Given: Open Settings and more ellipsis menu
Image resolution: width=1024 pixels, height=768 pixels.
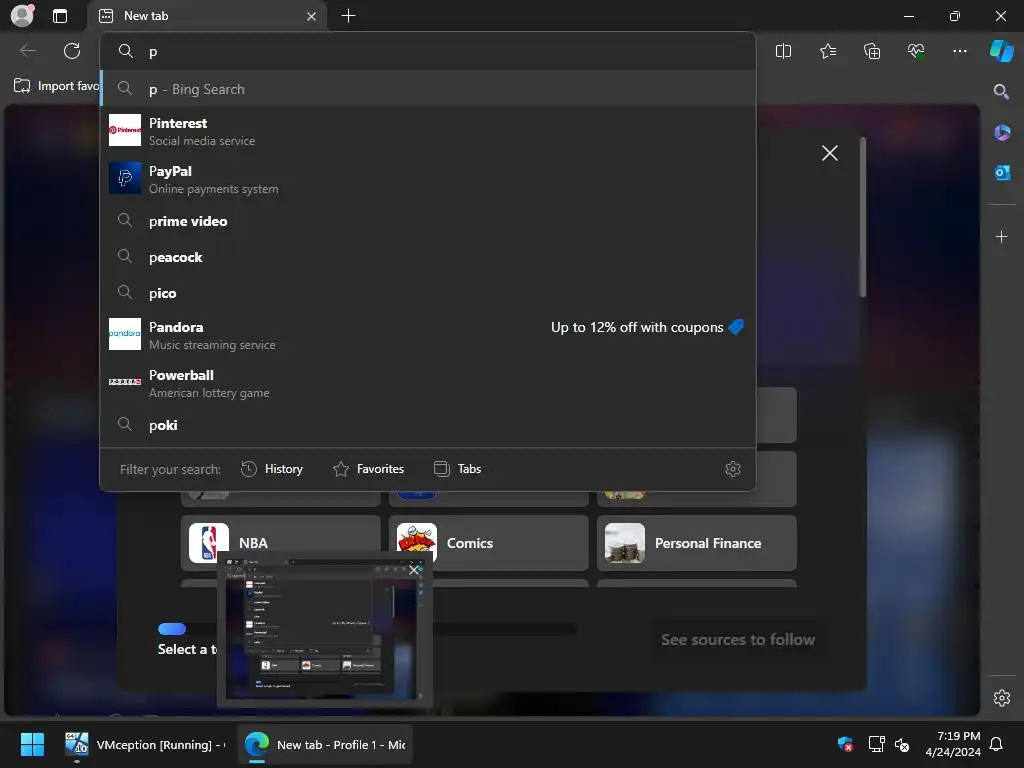Looking at the screenshot, I should click(x=959, y=51).
